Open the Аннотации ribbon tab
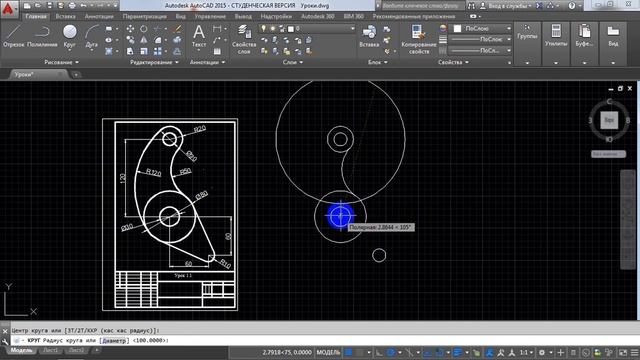The height and width of the screenshot is (360, 640). coord(99,16)
